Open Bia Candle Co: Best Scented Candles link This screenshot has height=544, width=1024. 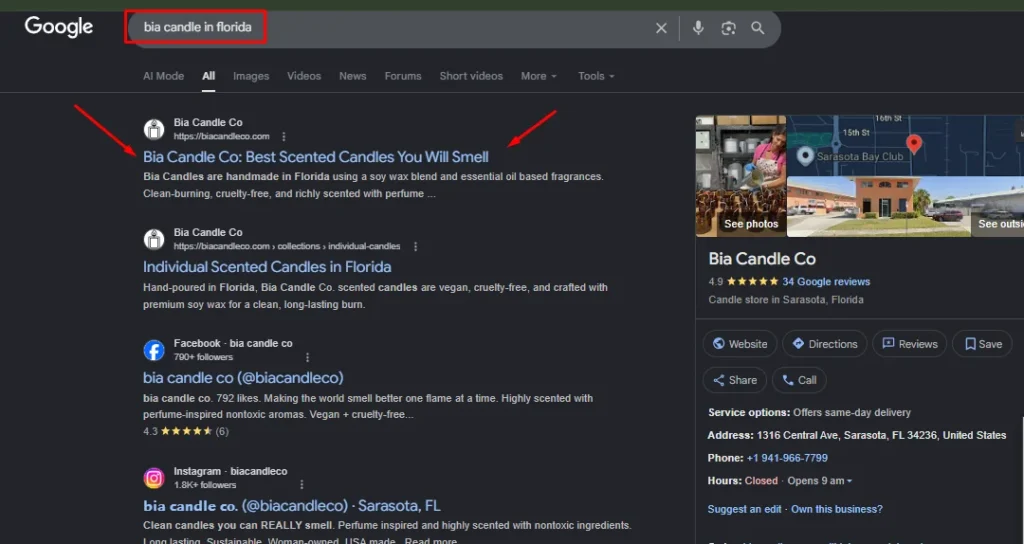click(315, 157)
